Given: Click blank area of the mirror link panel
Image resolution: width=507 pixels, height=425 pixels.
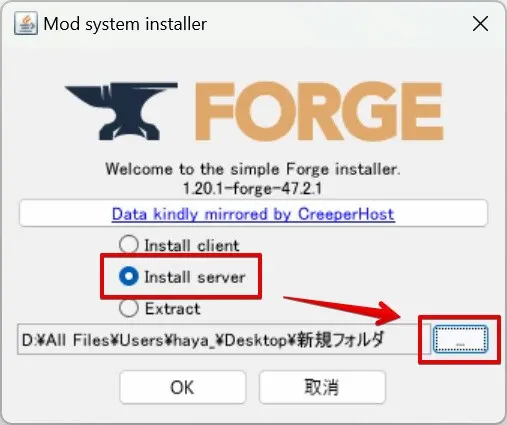Looking at the screenshot, I should click(440, 213).
